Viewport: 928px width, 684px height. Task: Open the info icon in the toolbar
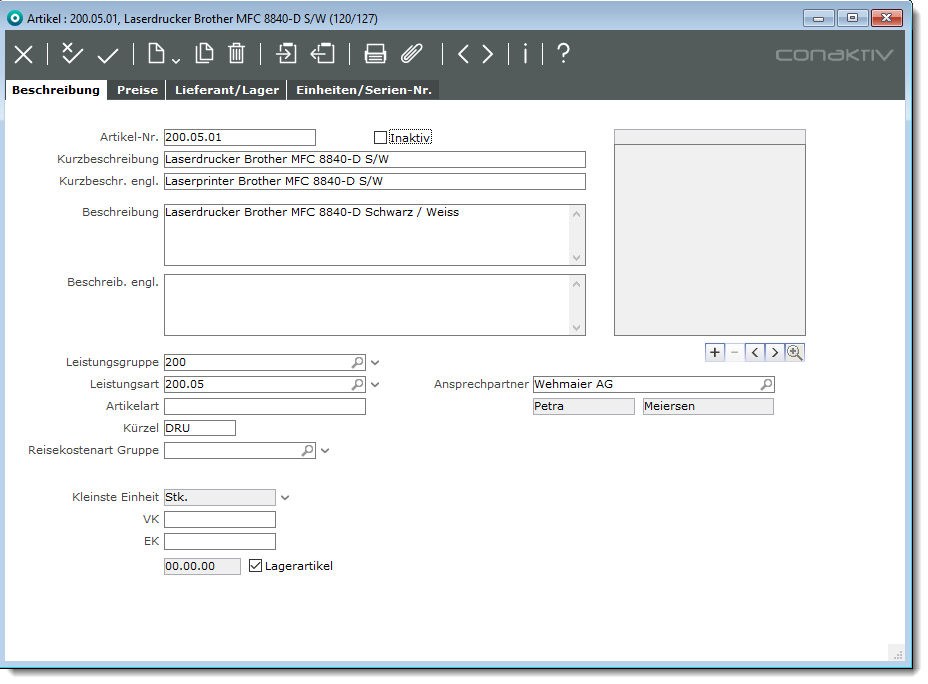tap(525, 54)
